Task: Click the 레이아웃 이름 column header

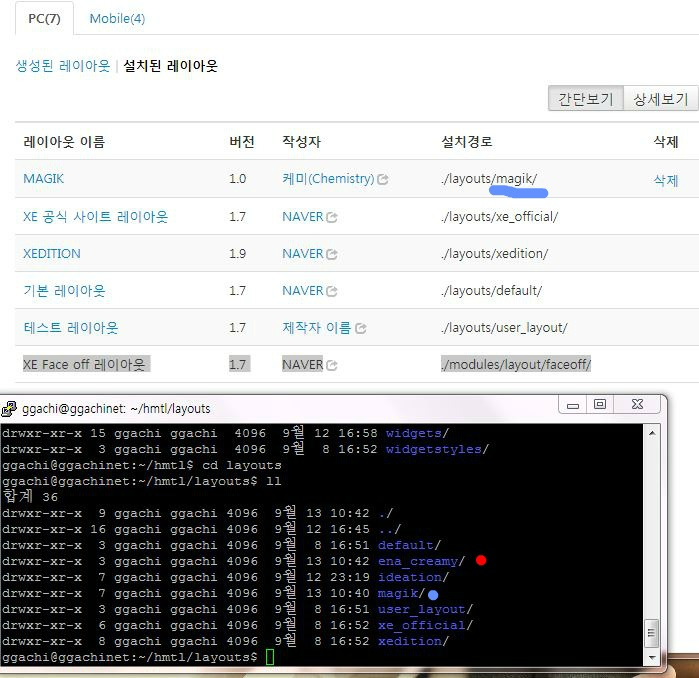Action: (x=64, y=142)
